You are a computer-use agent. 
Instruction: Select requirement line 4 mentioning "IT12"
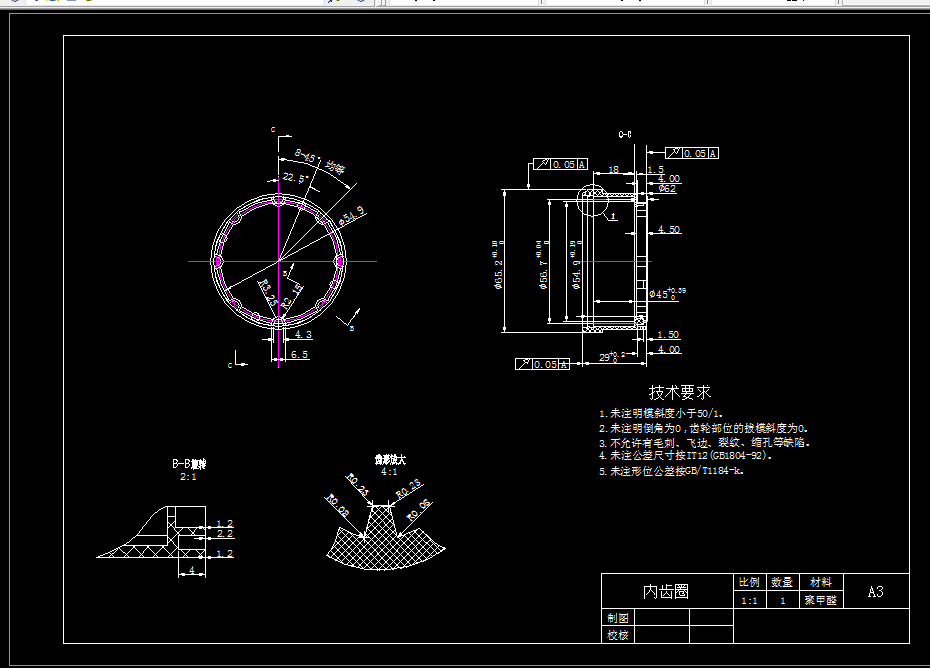(686, 456)
